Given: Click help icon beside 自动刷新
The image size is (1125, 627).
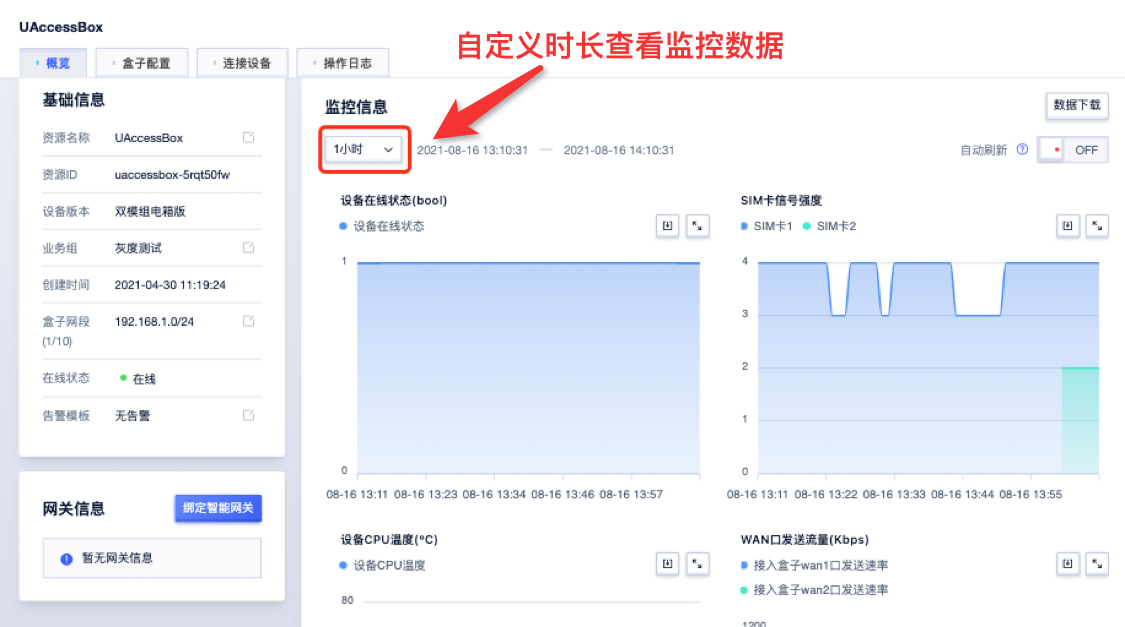Looking at the screenshot, I should pos(1022,150).
